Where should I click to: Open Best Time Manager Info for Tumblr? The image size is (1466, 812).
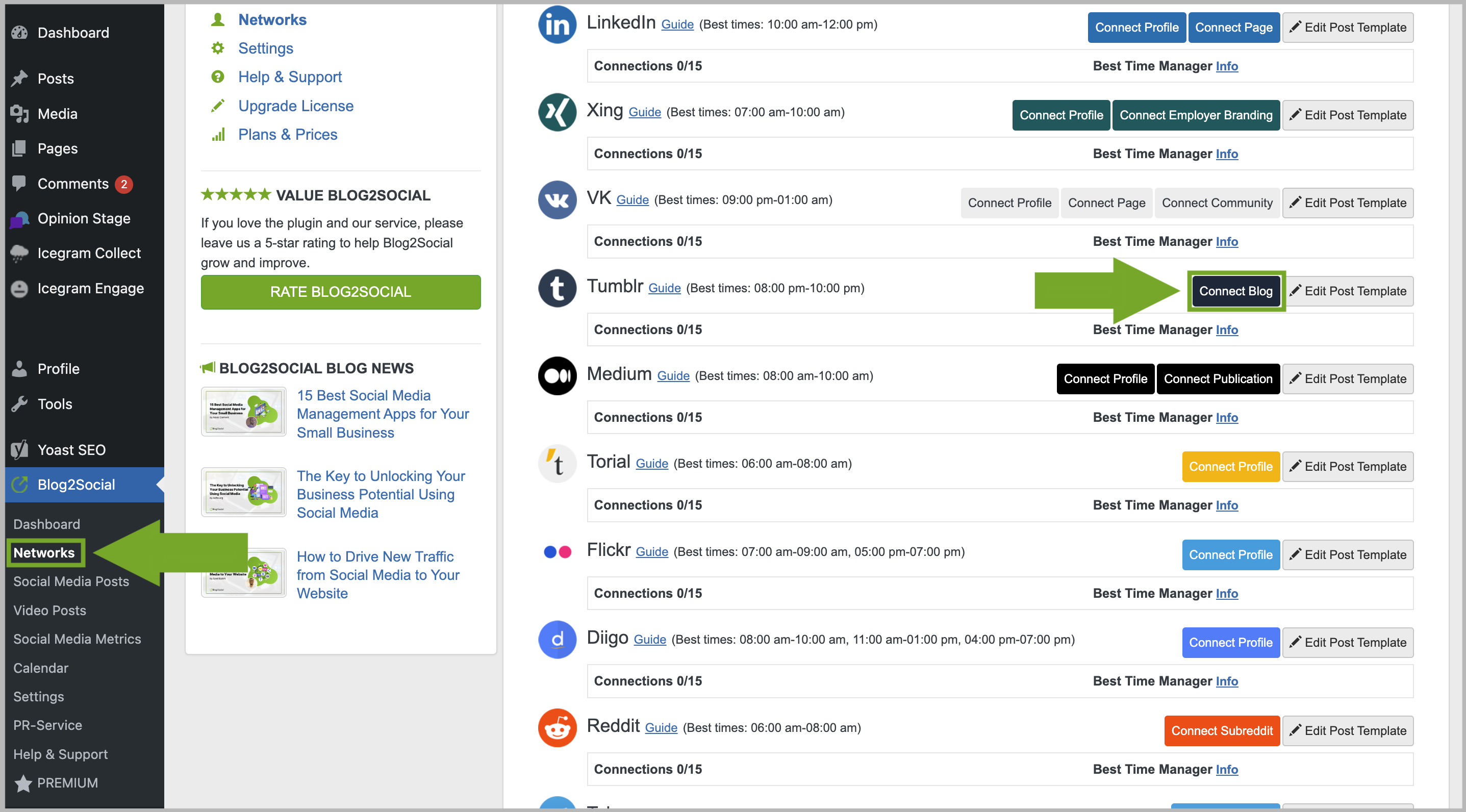1226,329
